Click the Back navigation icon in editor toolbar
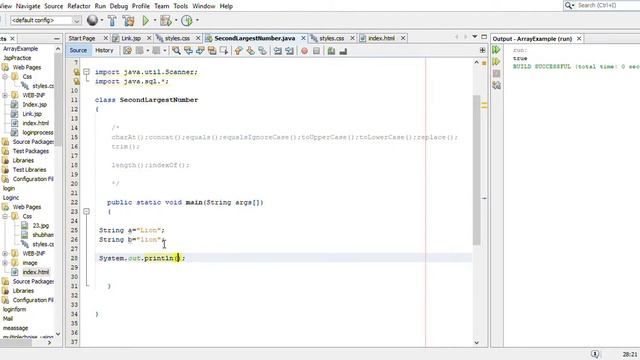 140,51
